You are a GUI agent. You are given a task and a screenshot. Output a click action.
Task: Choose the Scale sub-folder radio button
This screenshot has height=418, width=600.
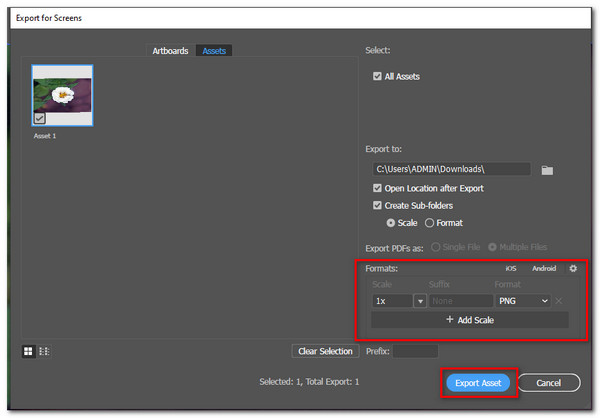pyautogui.click(x=391, y=222)
